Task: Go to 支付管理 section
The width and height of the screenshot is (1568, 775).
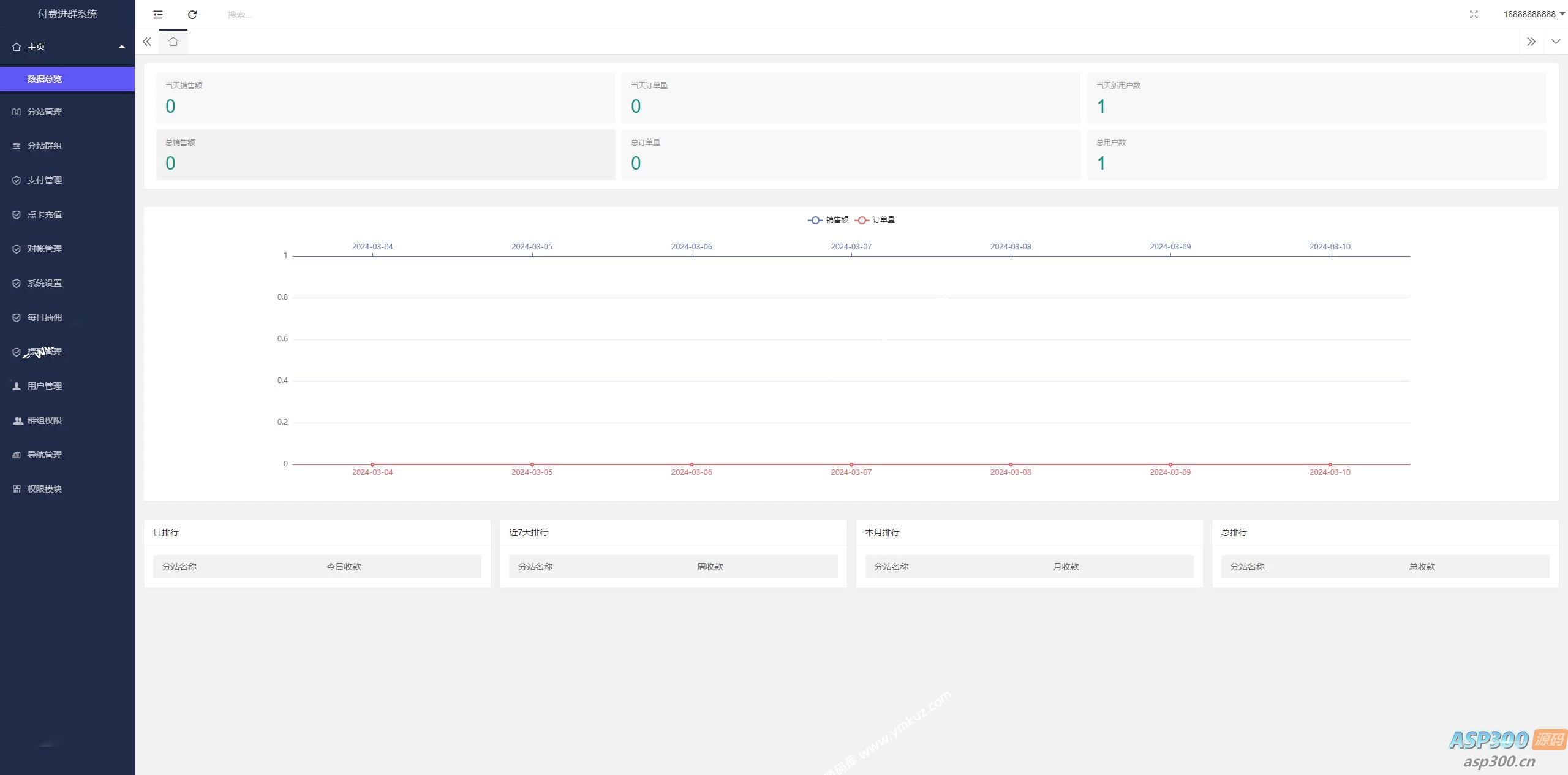Action: (45, 180)
